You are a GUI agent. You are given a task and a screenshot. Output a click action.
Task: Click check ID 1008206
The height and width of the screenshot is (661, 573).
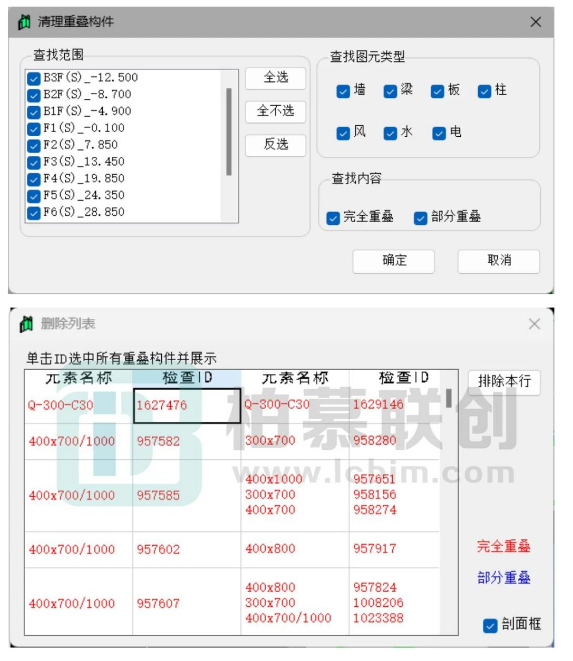pyautogui.click(x=378, y=603)
